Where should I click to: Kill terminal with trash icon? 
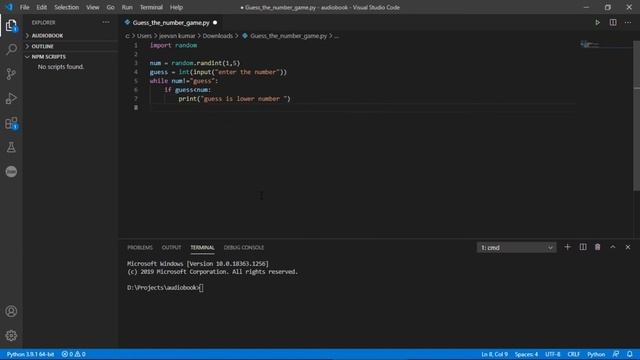[598, 247]
